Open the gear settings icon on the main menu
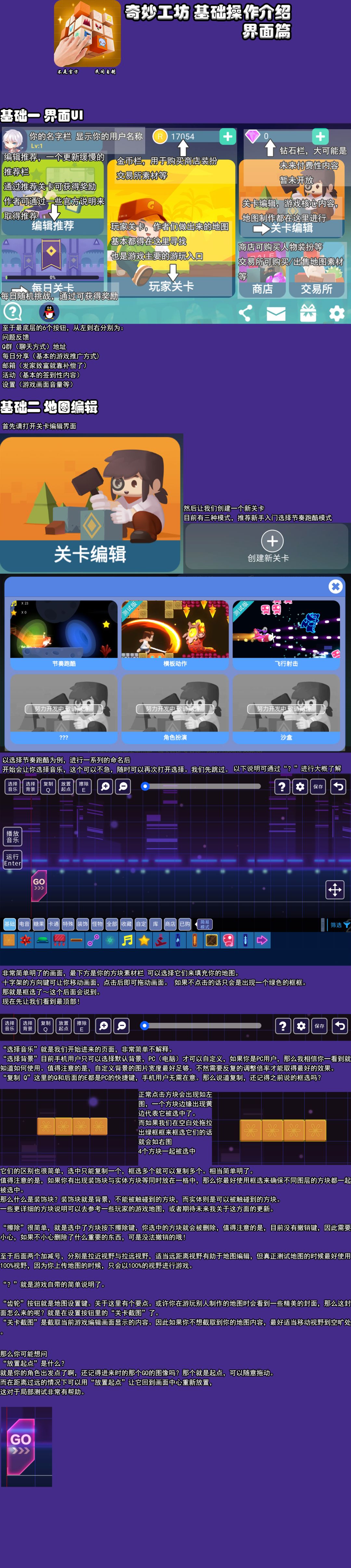This screenshot has height=1568, width=351. tap(336, 313)
